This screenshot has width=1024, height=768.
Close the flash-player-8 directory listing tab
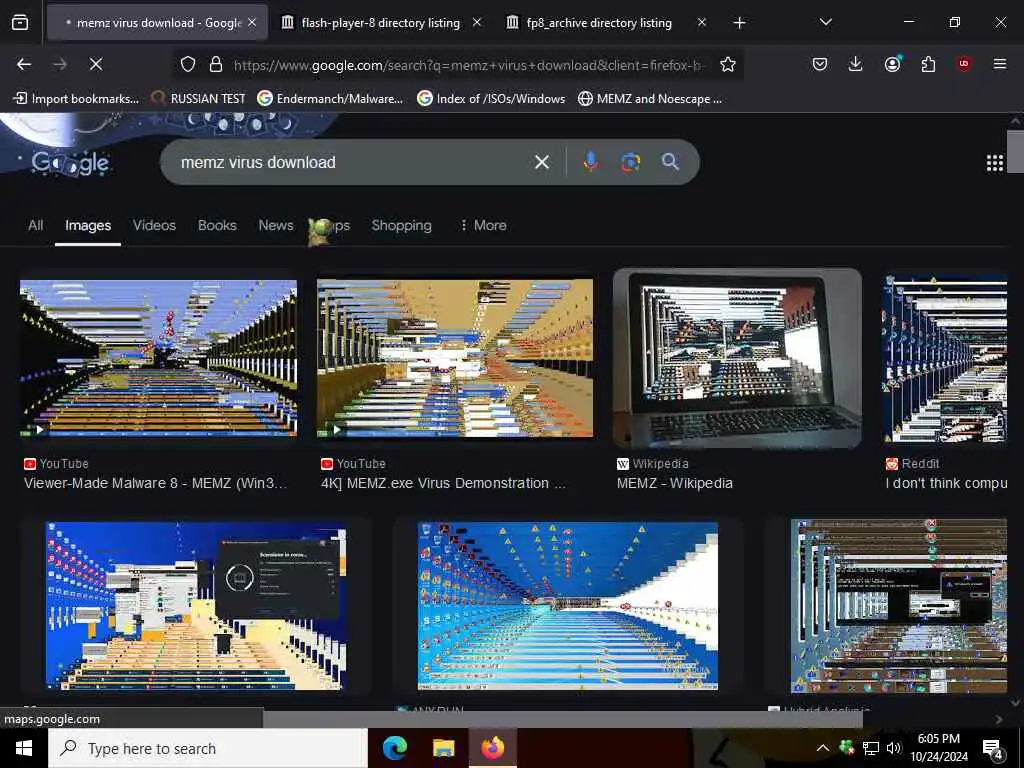click(477, 23)
